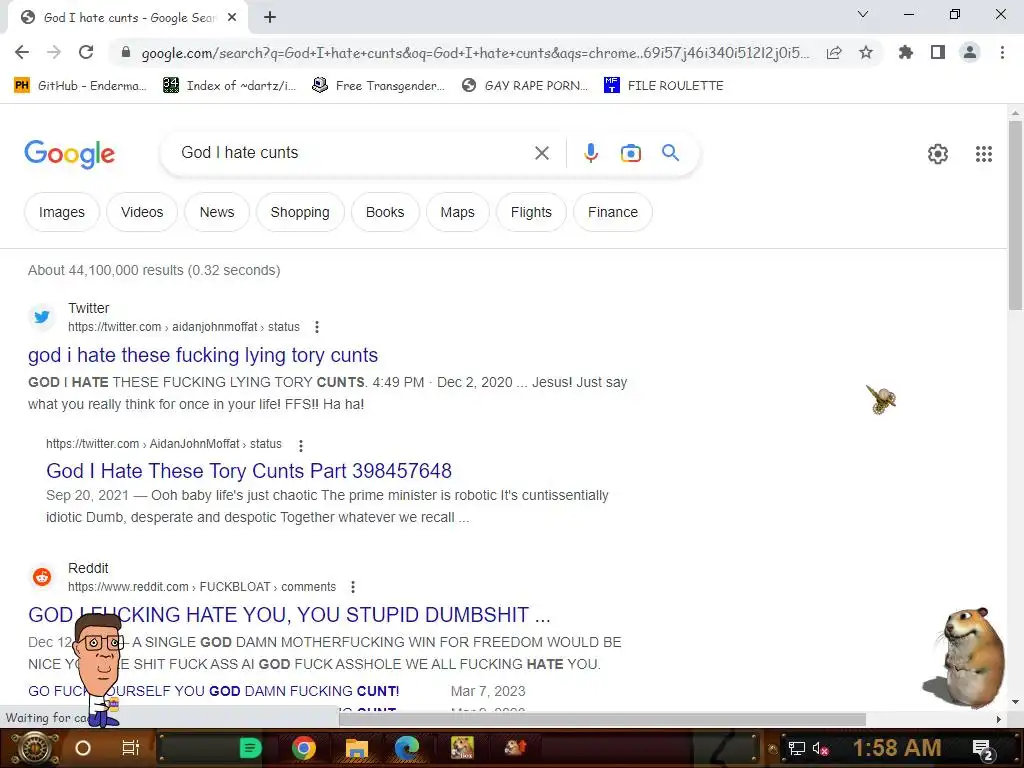Search by image with camera icon

pos(630,153)
